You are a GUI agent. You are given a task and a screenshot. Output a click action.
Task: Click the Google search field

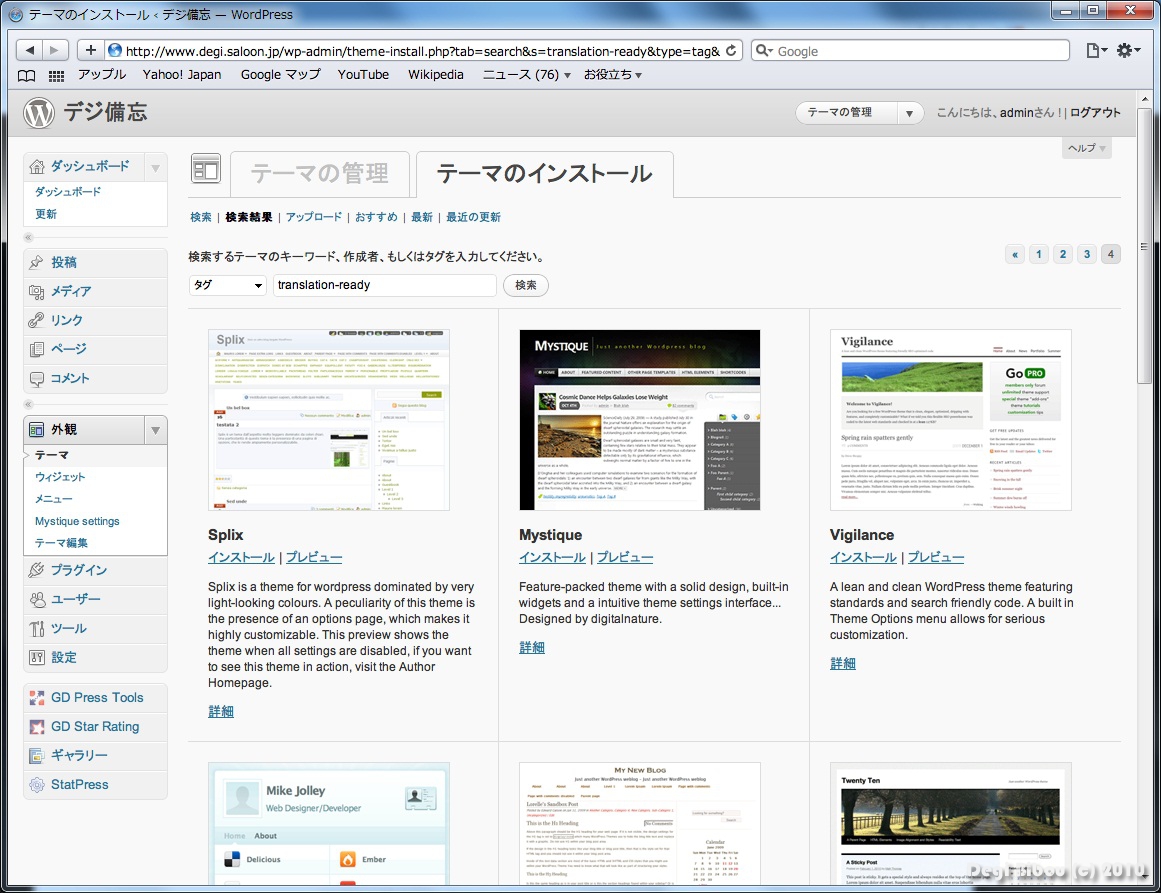911,50
